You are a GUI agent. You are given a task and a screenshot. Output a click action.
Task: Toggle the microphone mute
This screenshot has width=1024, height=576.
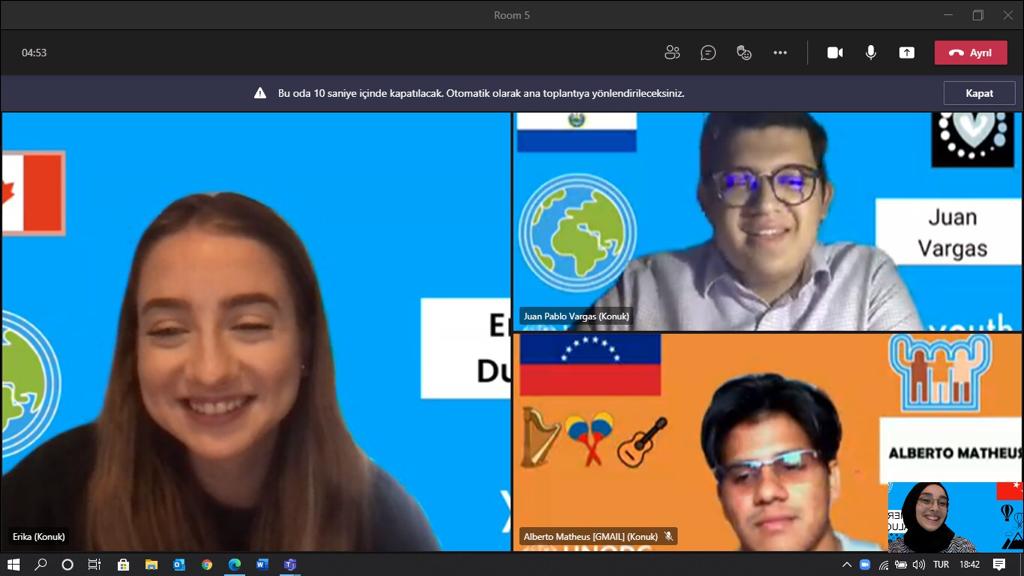[871, 53]
